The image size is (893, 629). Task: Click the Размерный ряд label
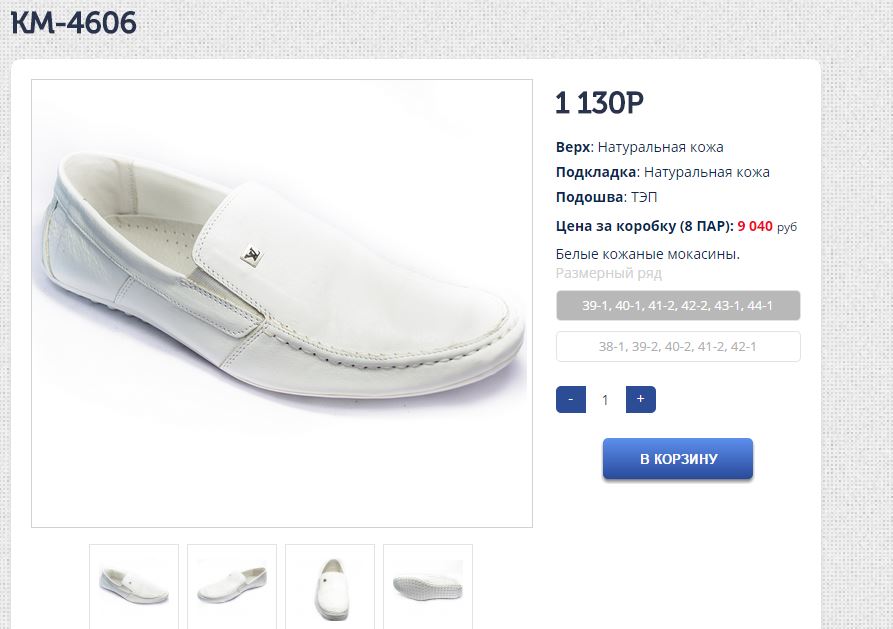pos(608,273)
